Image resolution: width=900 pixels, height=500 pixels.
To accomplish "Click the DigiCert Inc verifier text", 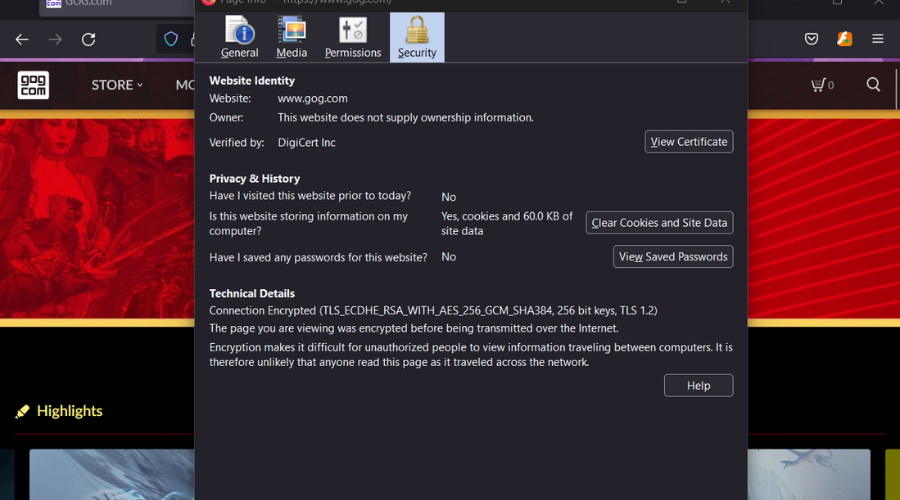I will click(307, 142).
